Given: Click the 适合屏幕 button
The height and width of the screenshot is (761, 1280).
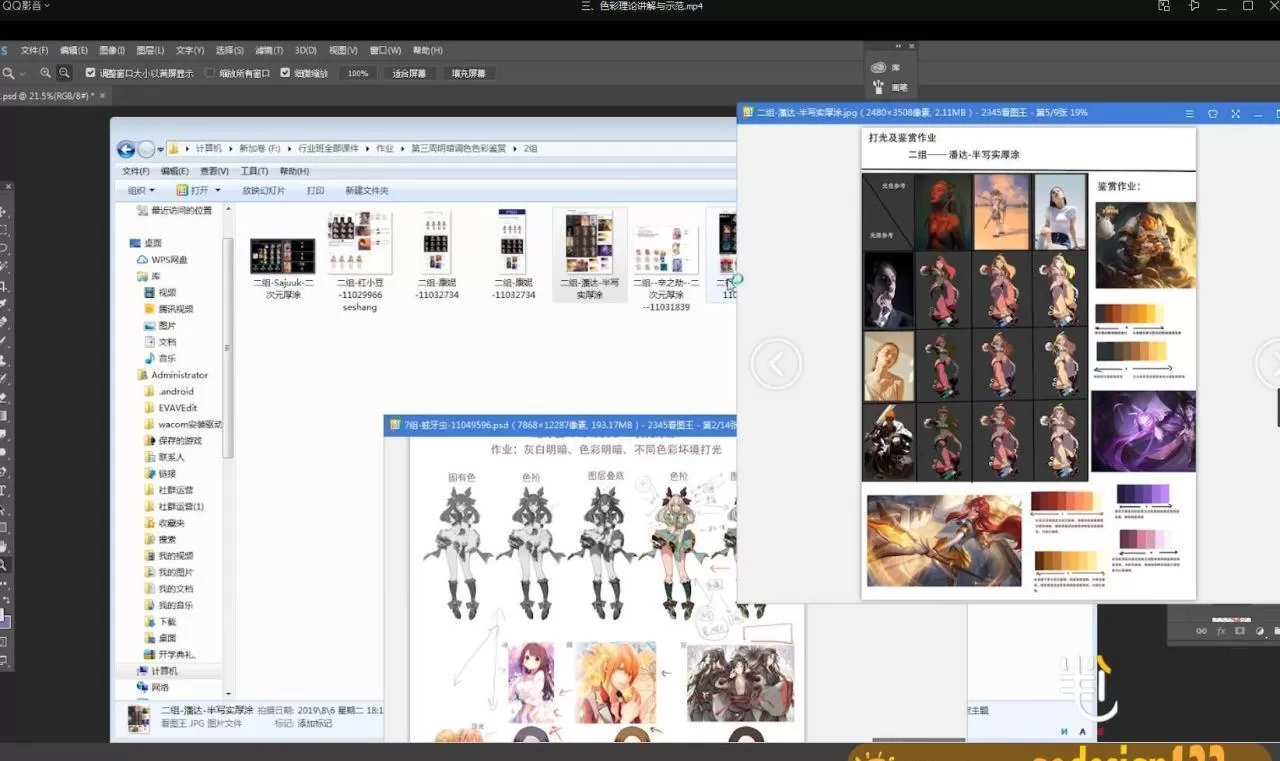Looking at the screenshot, I should pos(408,72).
